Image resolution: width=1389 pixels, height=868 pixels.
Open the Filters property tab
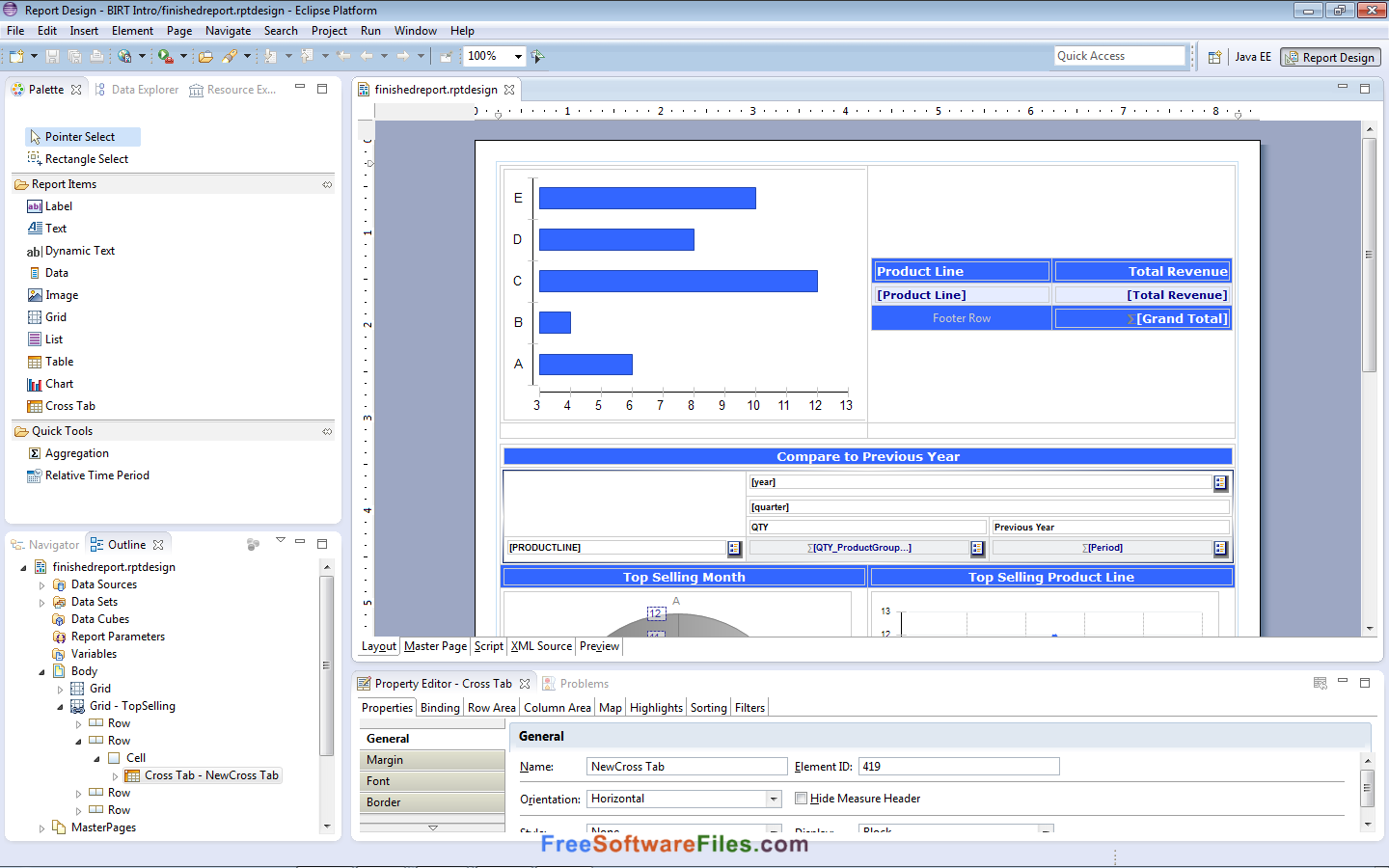[749, 708]
